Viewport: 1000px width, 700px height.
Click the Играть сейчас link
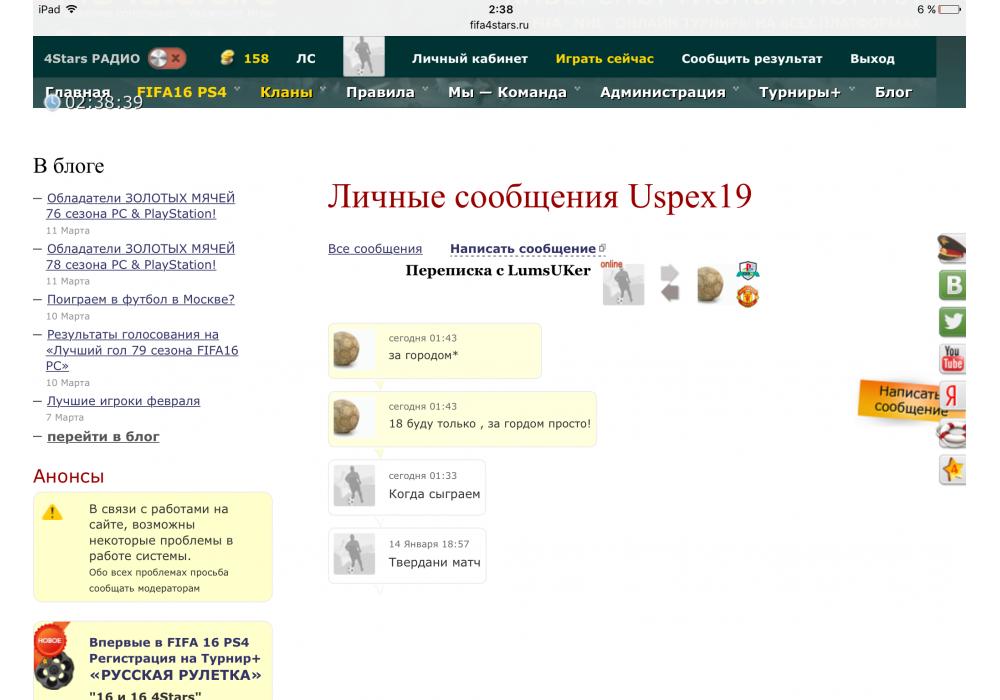[x=604, y=59]
